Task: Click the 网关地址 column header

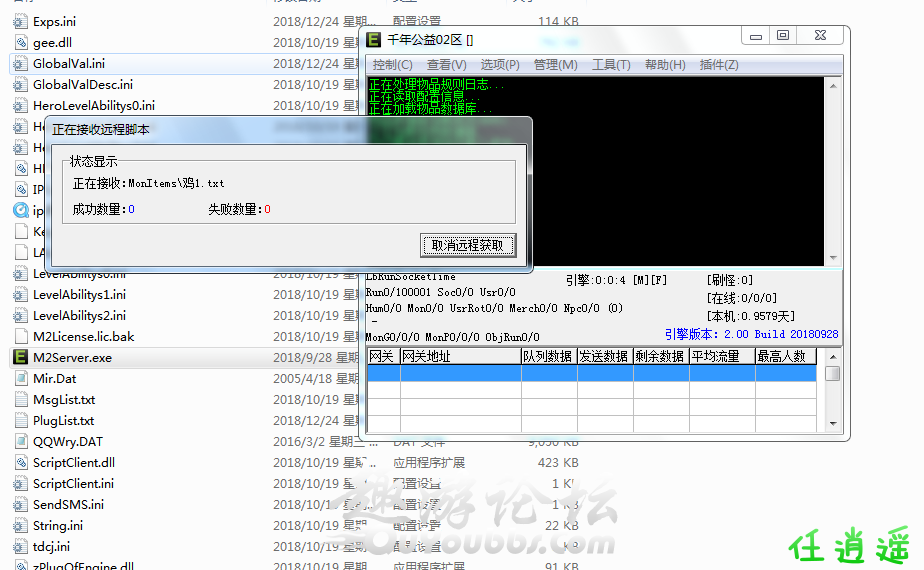Action: 460,356
